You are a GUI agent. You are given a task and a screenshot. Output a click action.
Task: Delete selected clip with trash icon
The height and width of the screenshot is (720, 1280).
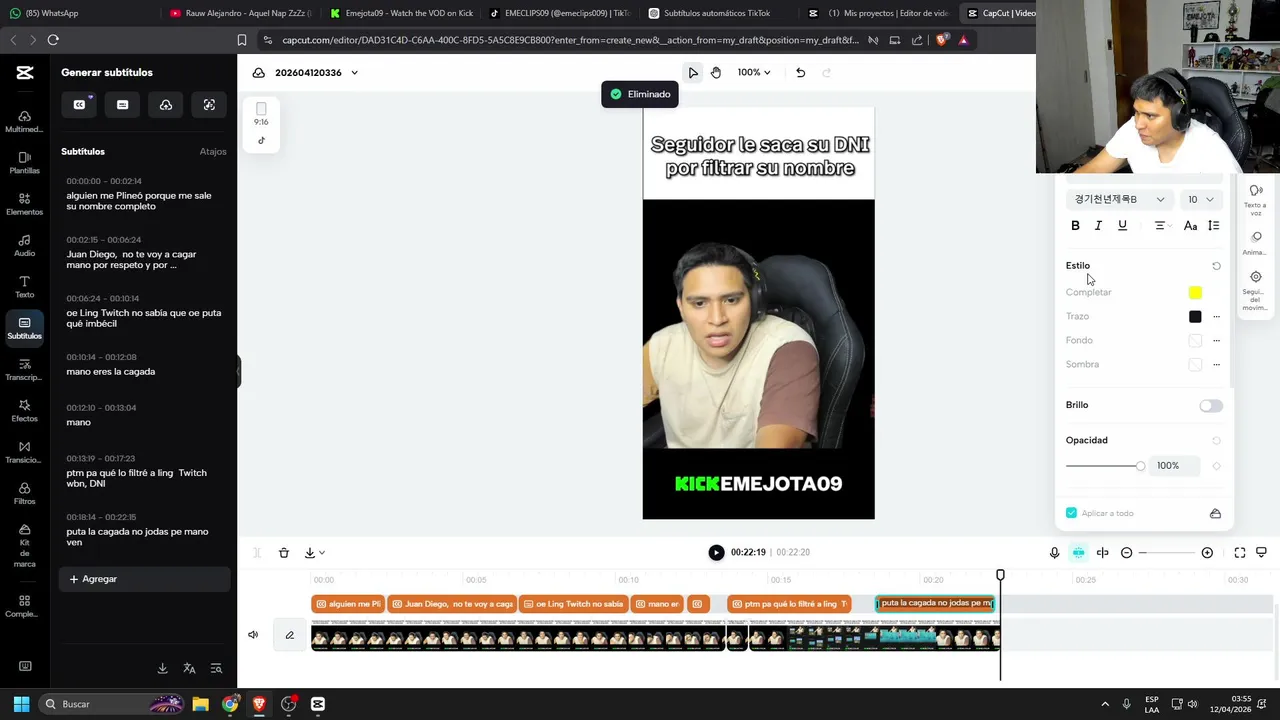click(x=284, y=552)
